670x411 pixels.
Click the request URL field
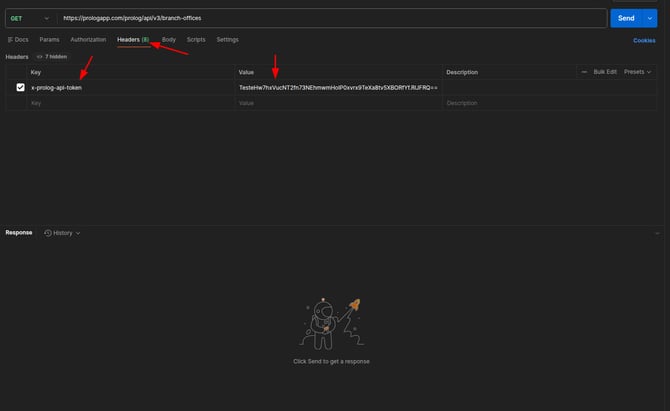coord(330,18)
